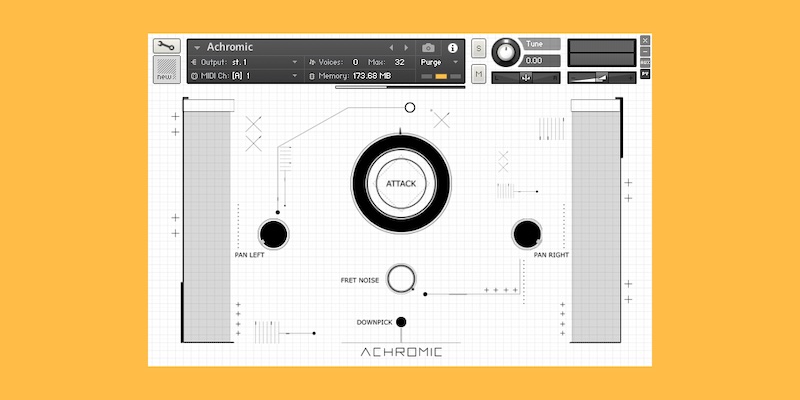800x400 pixels.
Task: Go to previous instrument with left arrow
Action: (391, 47)
